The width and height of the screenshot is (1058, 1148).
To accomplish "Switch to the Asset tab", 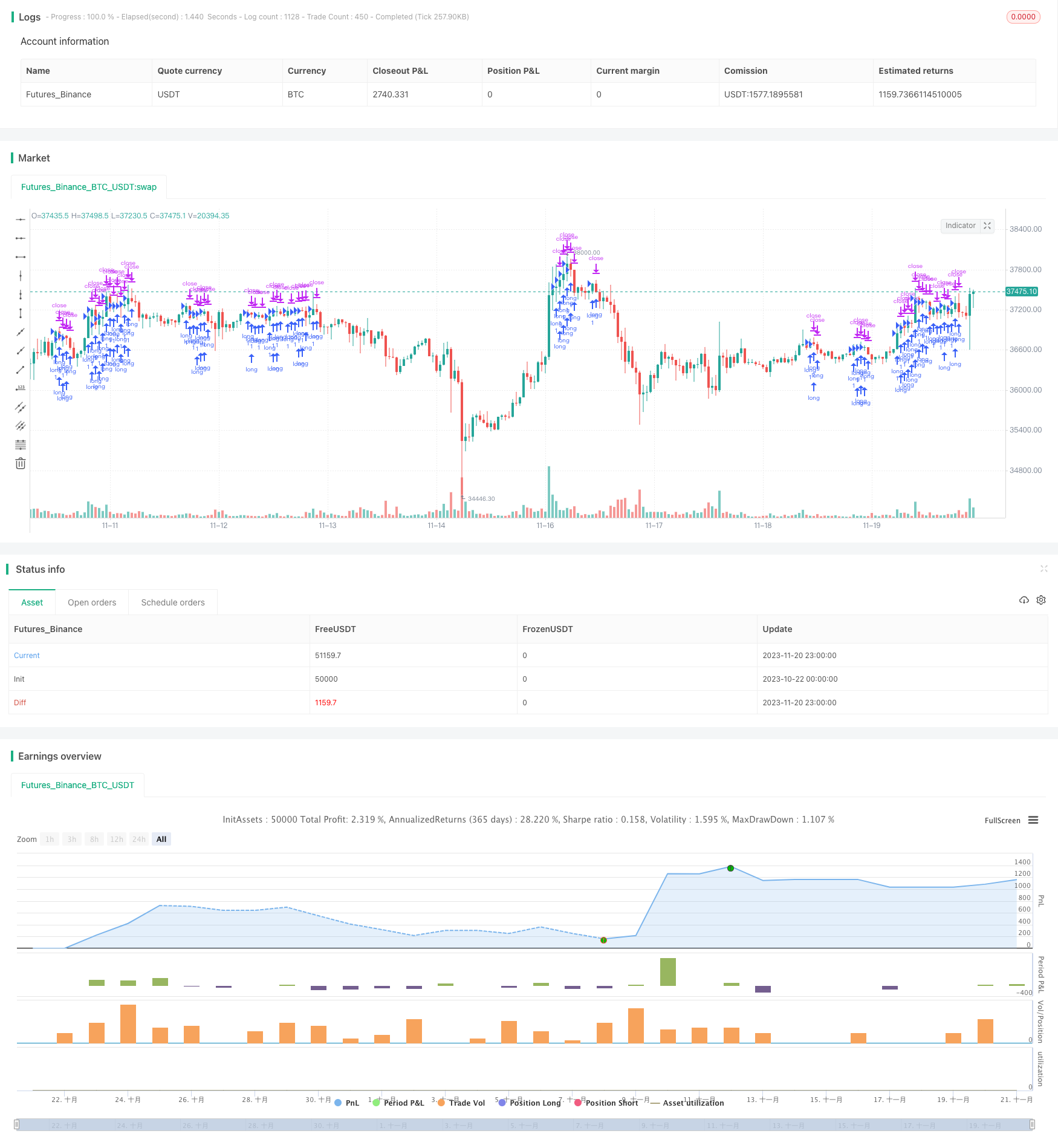I will [x=32, y=602].
